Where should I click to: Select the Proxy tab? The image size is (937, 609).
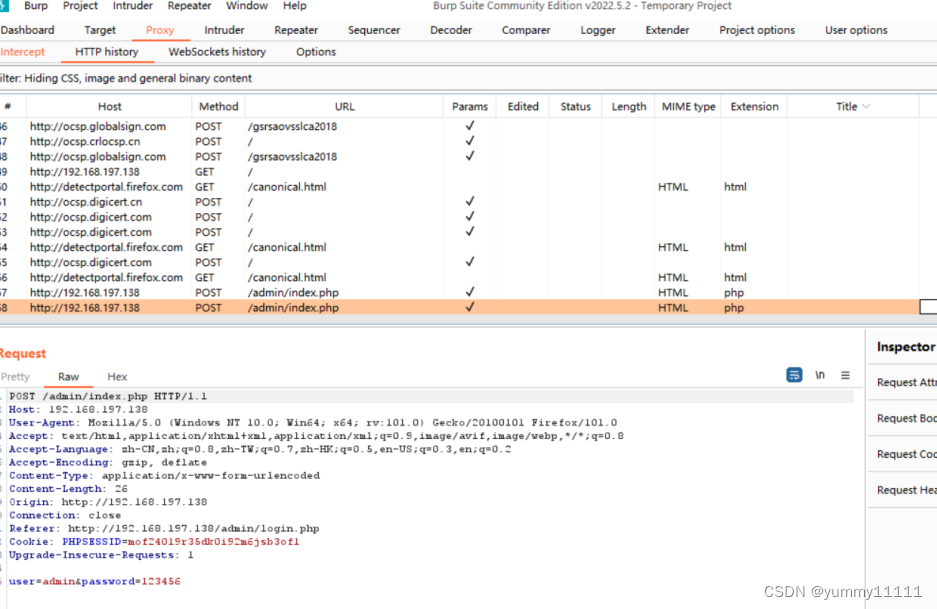tap(160, 30)
